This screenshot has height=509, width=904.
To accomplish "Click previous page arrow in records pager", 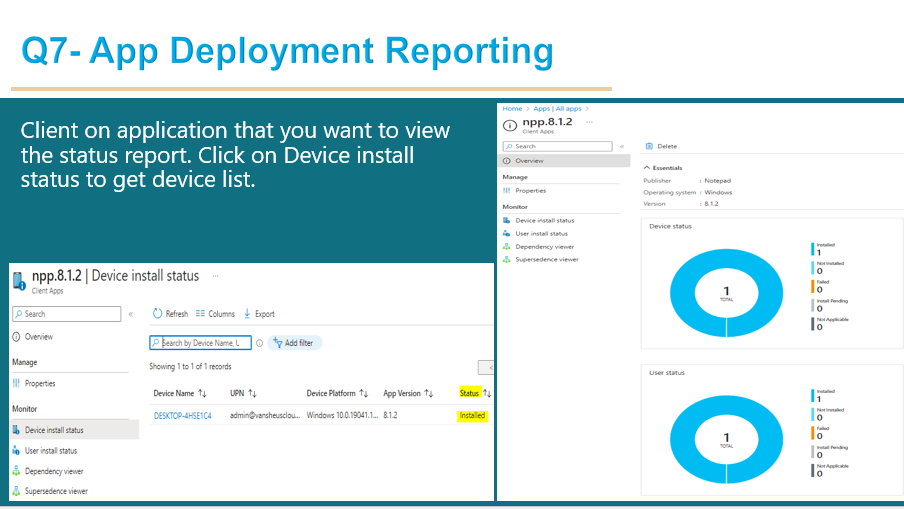I will (487, 367).
